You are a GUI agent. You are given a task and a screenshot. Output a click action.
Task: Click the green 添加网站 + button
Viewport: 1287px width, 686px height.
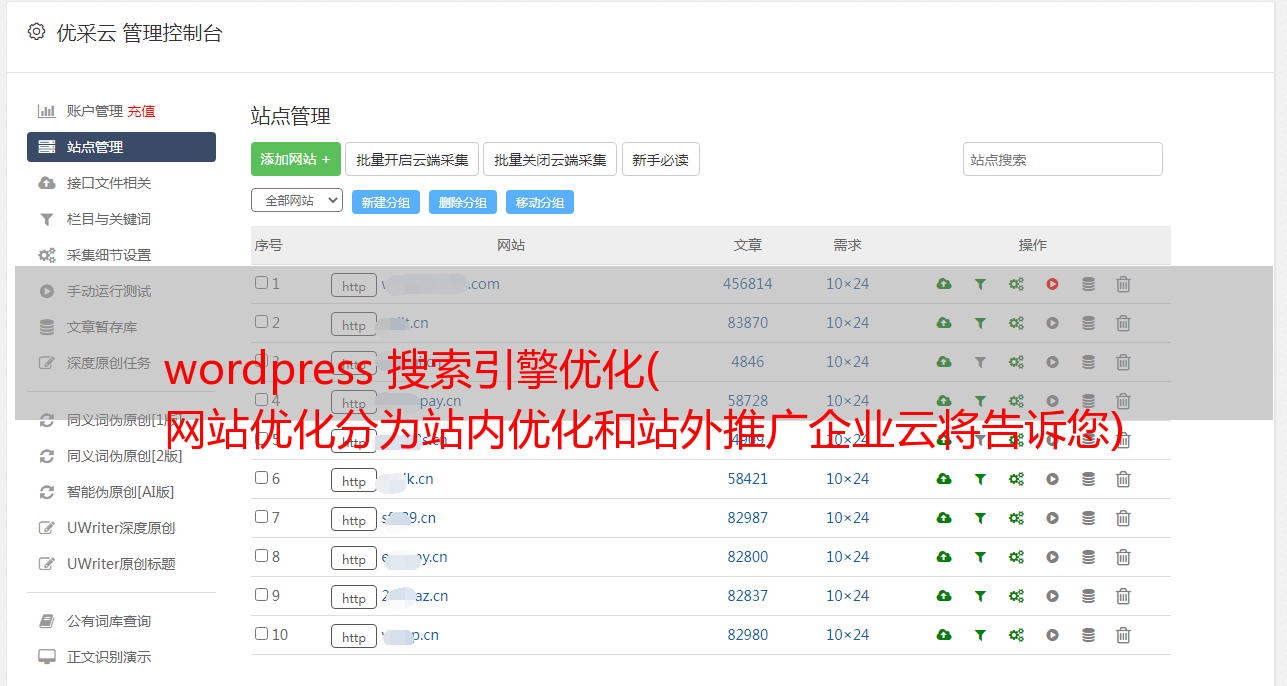[296, 159]
